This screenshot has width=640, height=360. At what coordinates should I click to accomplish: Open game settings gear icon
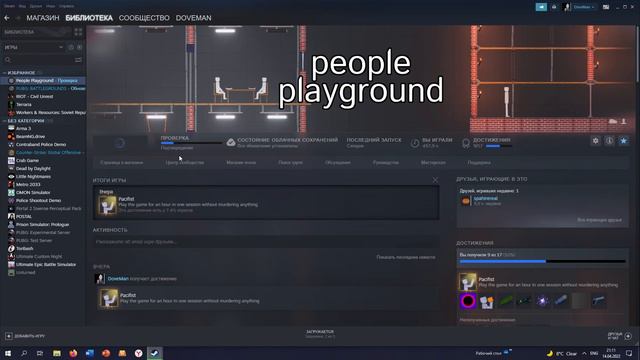(596, 141)
